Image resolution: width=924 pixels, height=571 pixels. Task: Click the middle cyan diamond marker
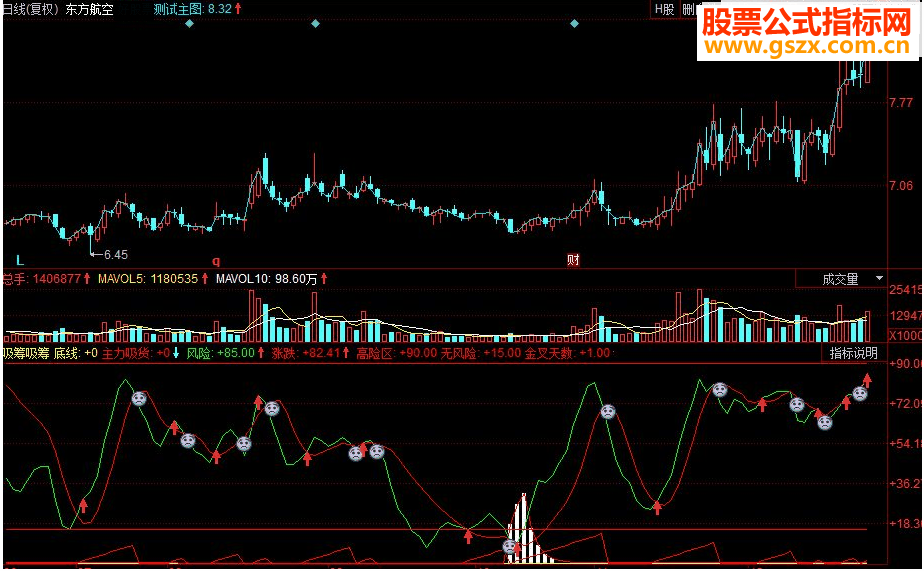tap(315, 24)
